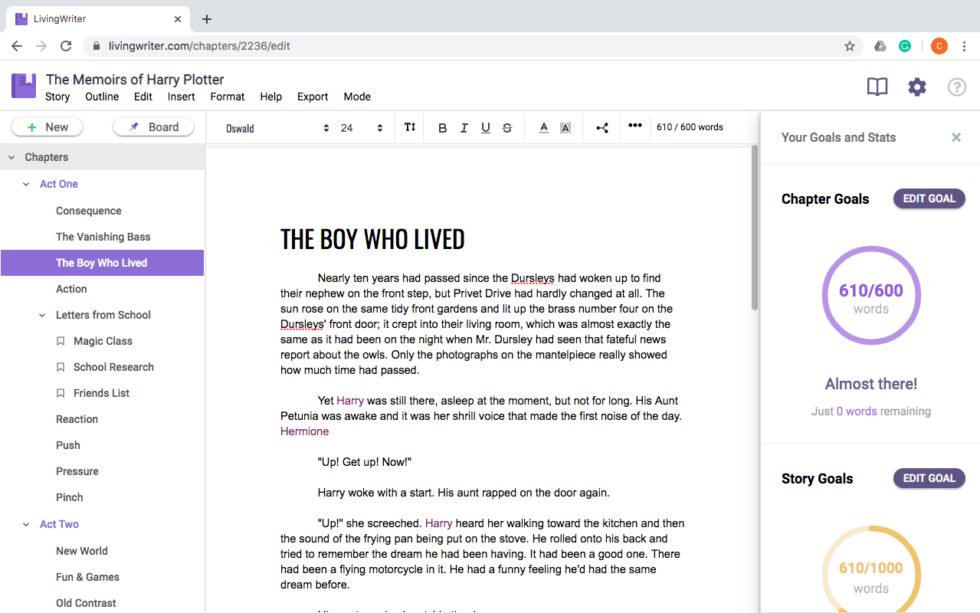
Task: Click the New button
Action: pos(48,127)
